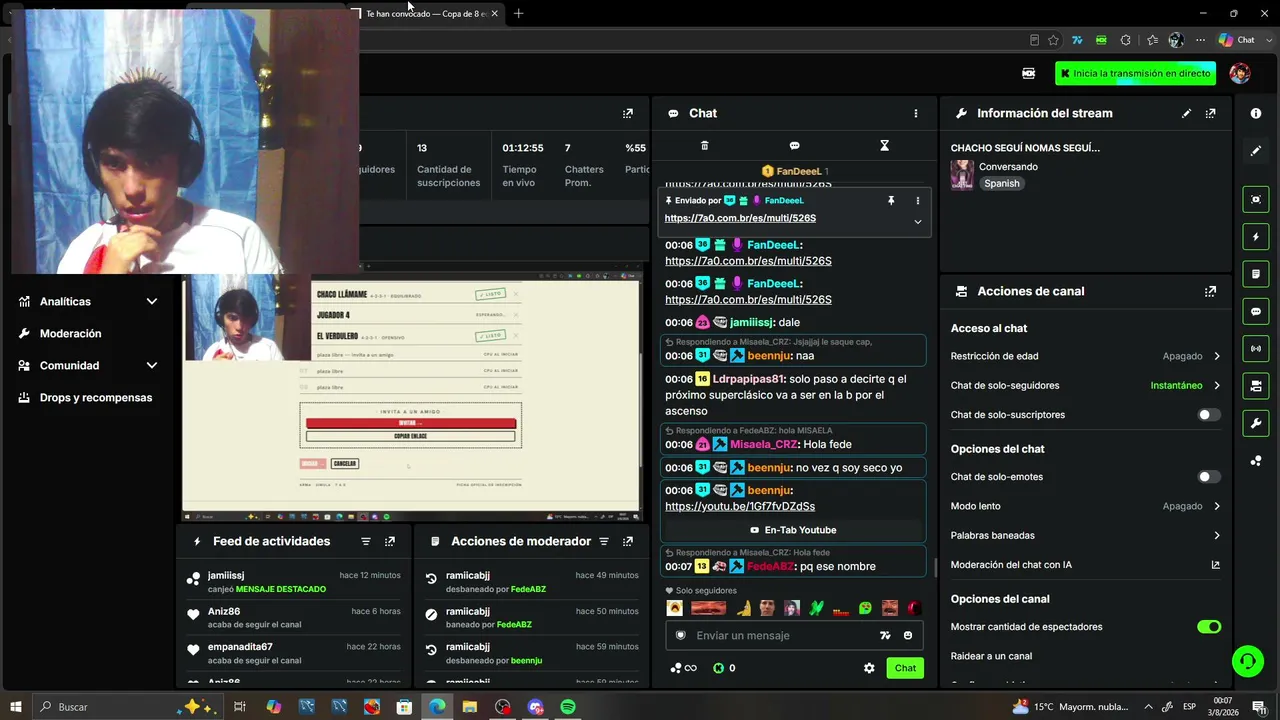Click the wrench icon in right sidebar
The height and width of the screenshot is (720, 1280).
pos(1256,424)
